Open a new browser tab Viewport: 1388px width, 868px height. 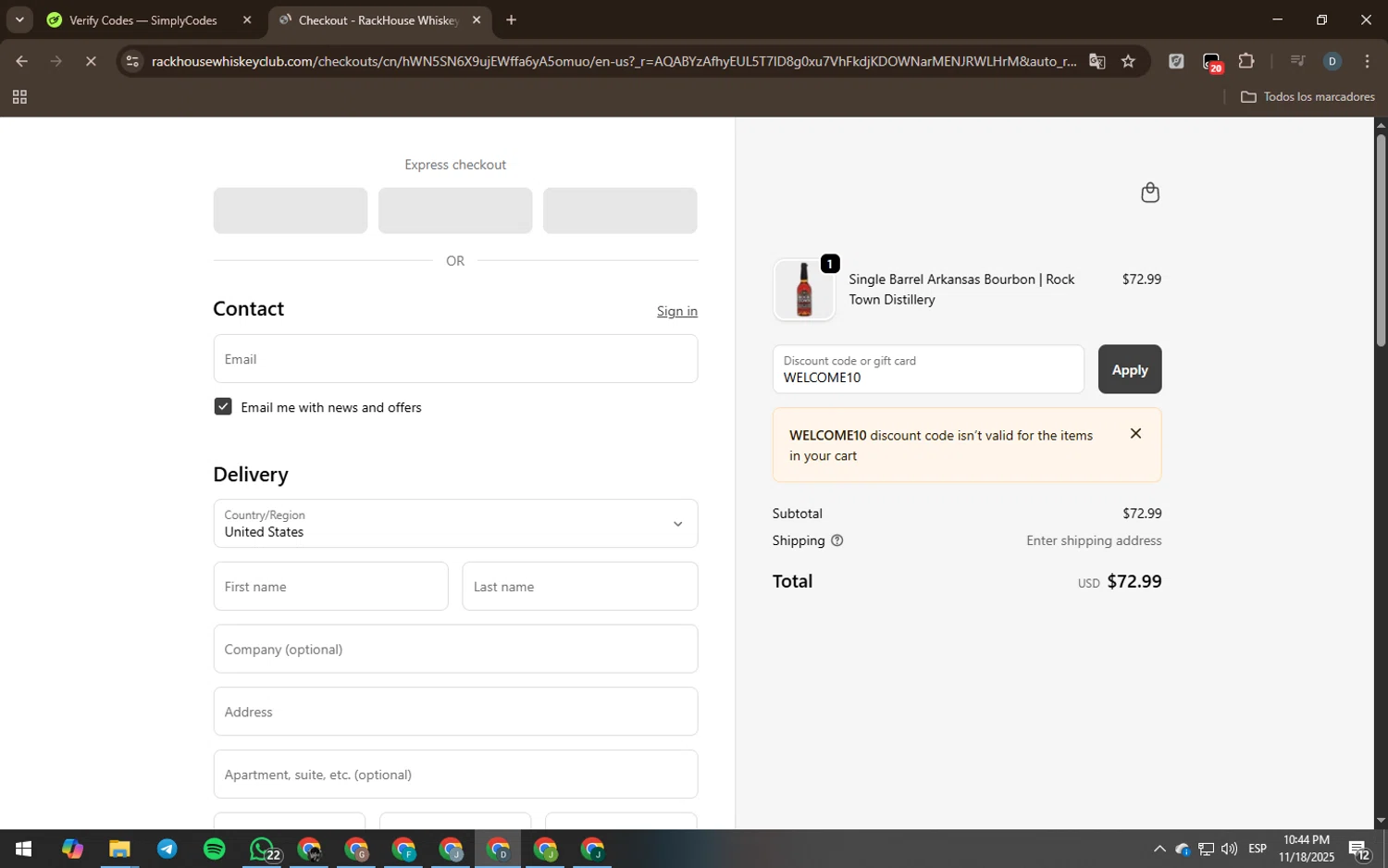[511, 20]
